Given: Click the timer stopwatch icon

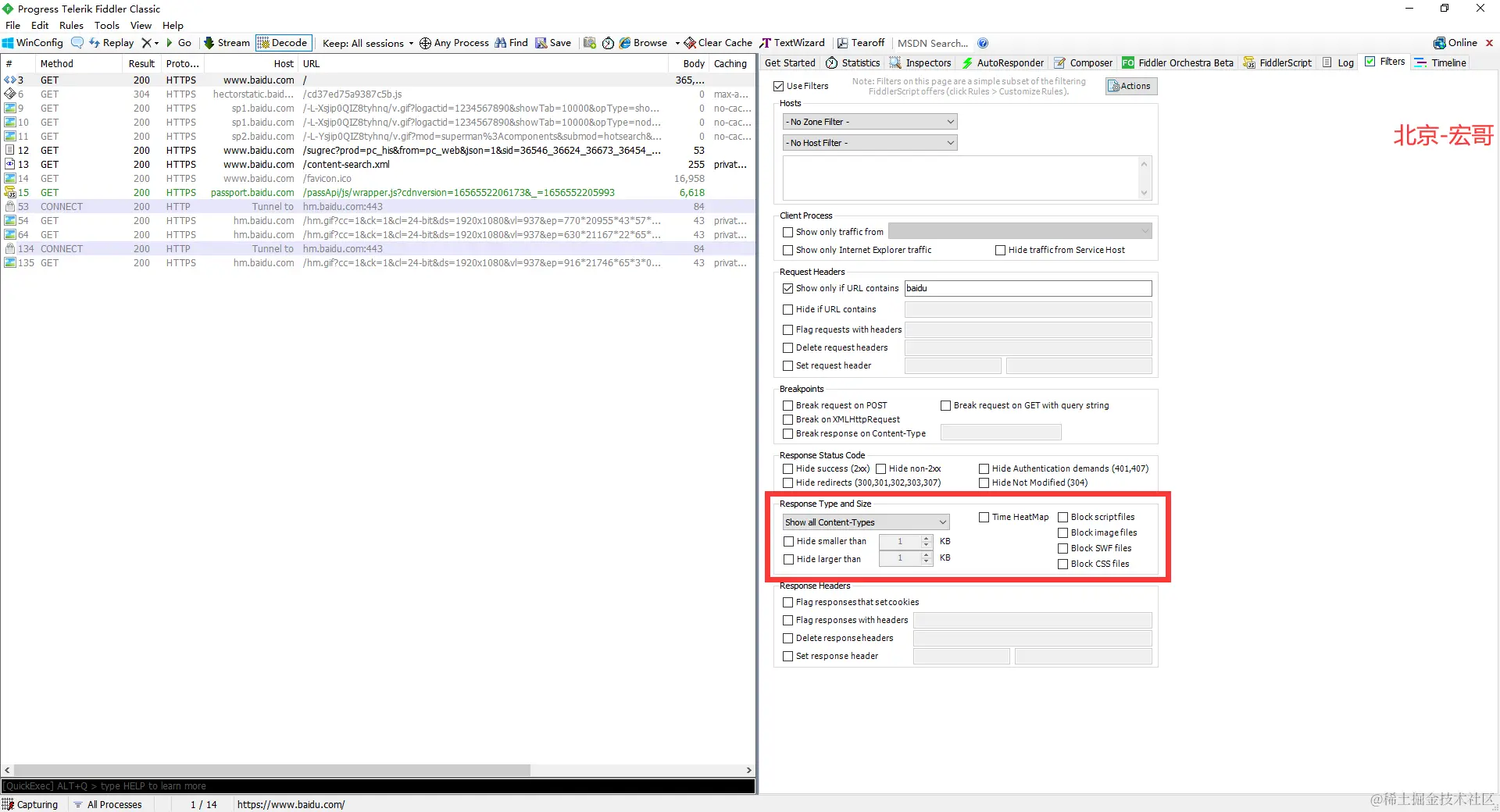Looking at the screenshot, I should pos(608,43).
